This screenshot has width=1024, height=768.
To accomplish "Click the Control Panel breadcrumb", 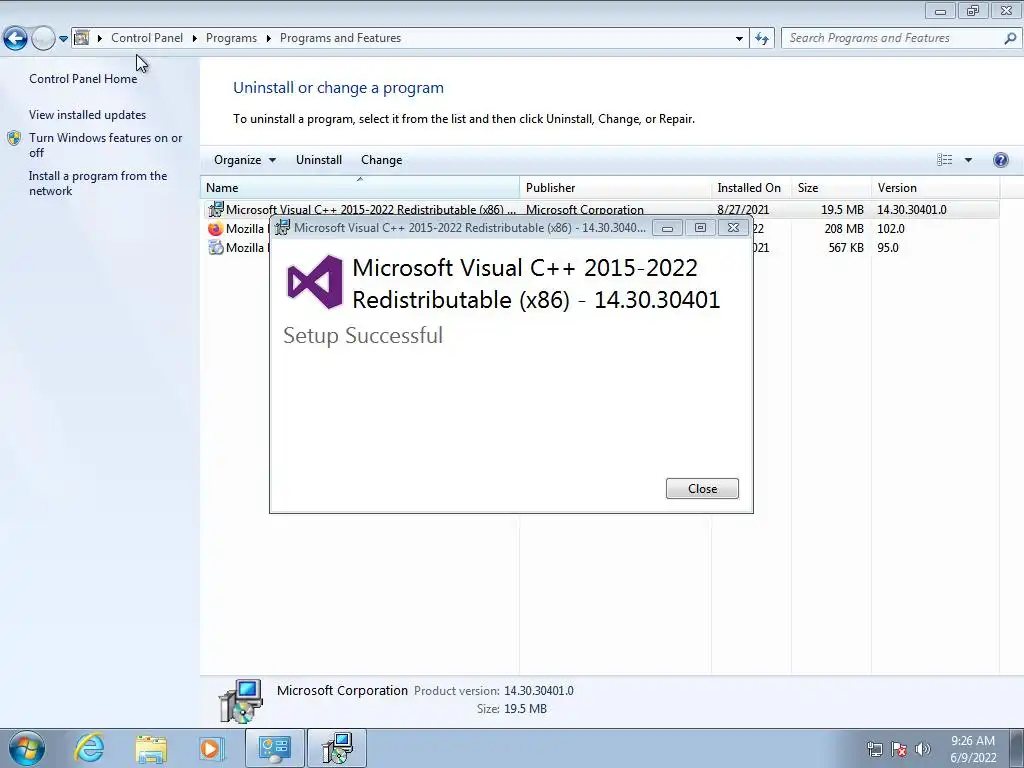I will tap(147, 38).
